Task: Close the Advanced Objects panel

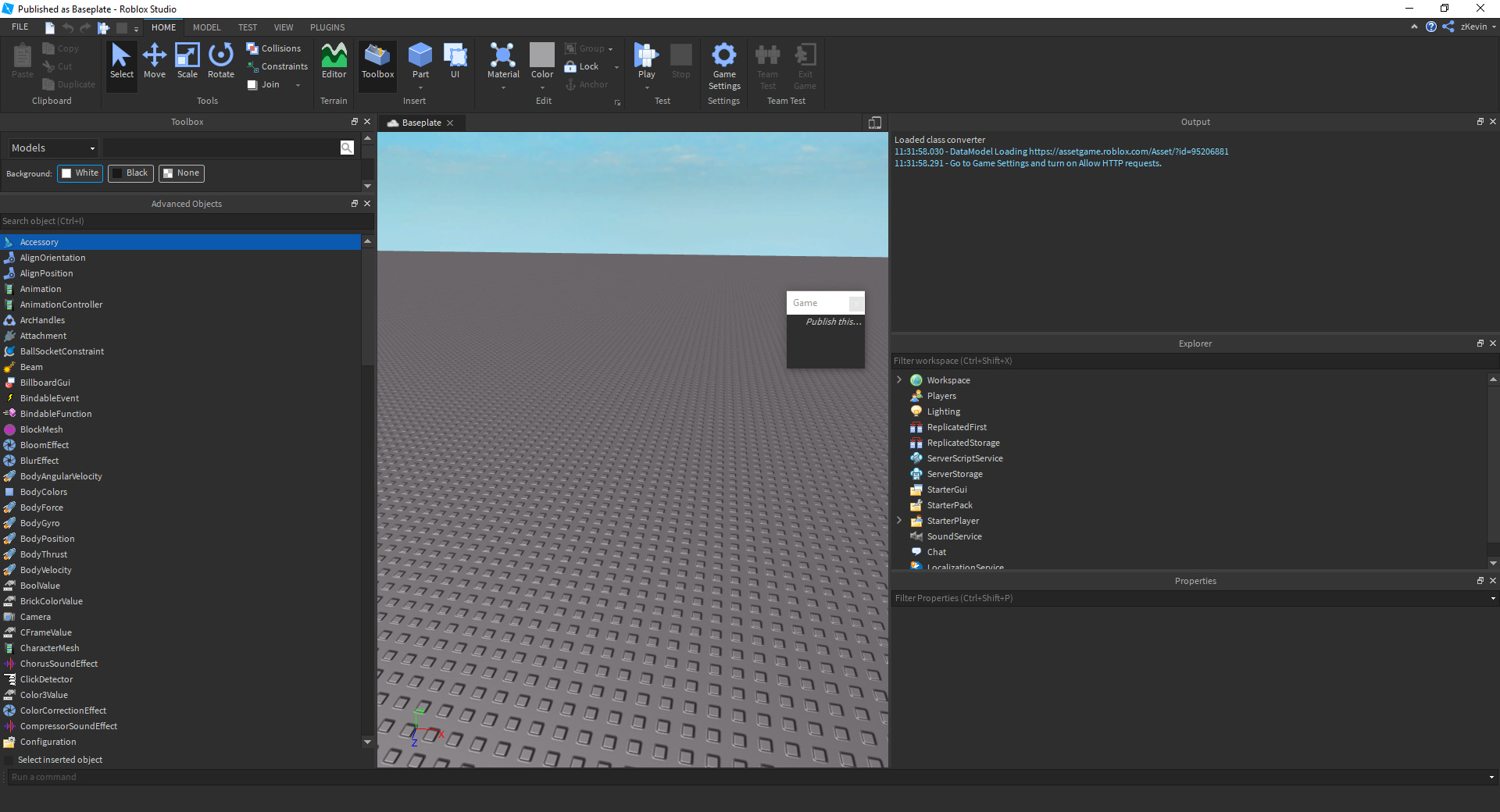Action: tap(367, 204)
